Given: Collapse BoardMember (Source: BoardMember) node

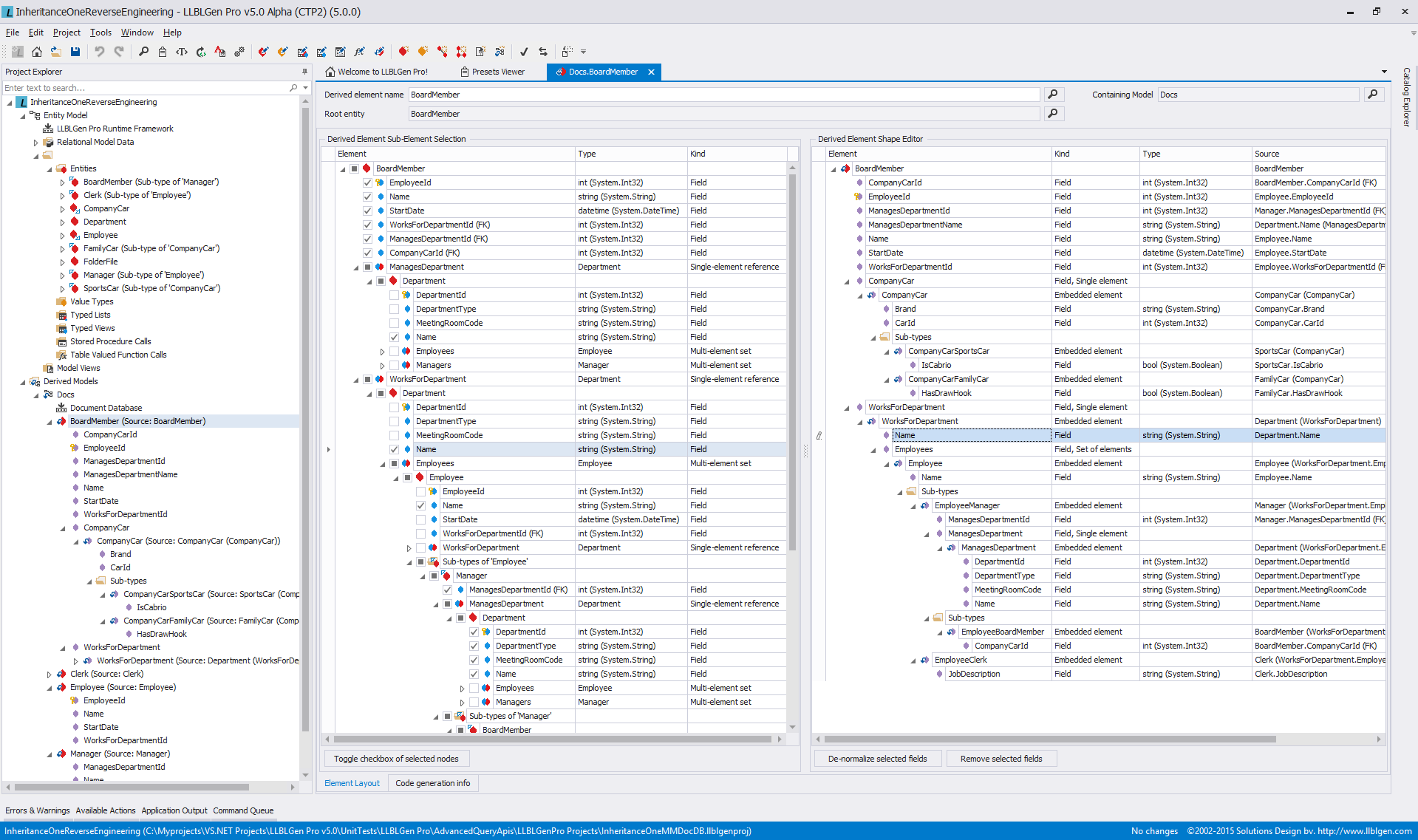Looking at the screenshot, I should click(49, 422).
